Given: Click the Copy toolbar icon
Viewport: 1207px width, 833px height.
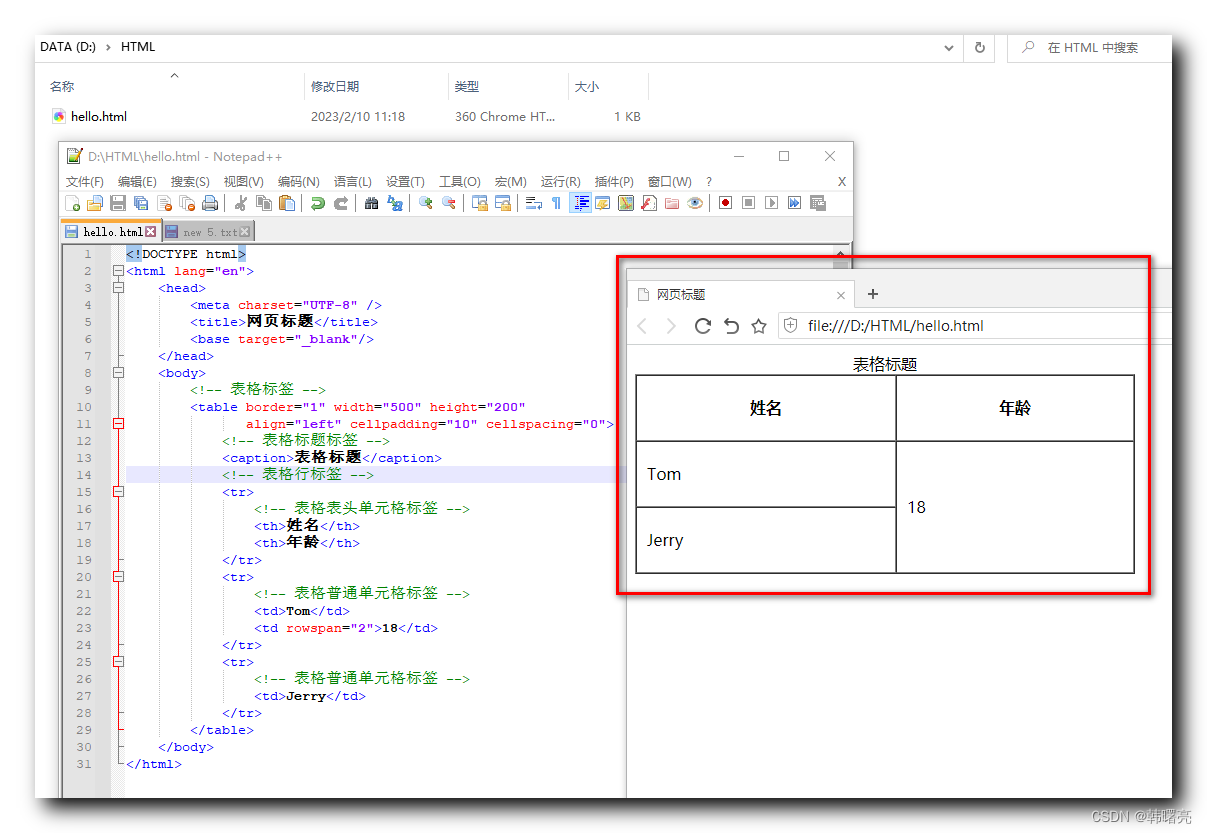Looking at the screenshot, I should click(x=264, y=203).
